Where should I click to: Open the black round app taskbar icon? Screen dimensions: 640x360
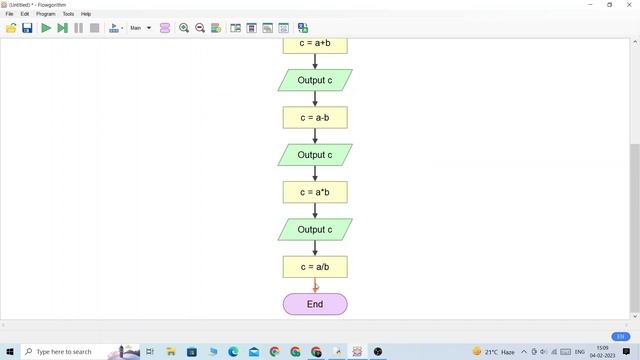click(378, 351)
